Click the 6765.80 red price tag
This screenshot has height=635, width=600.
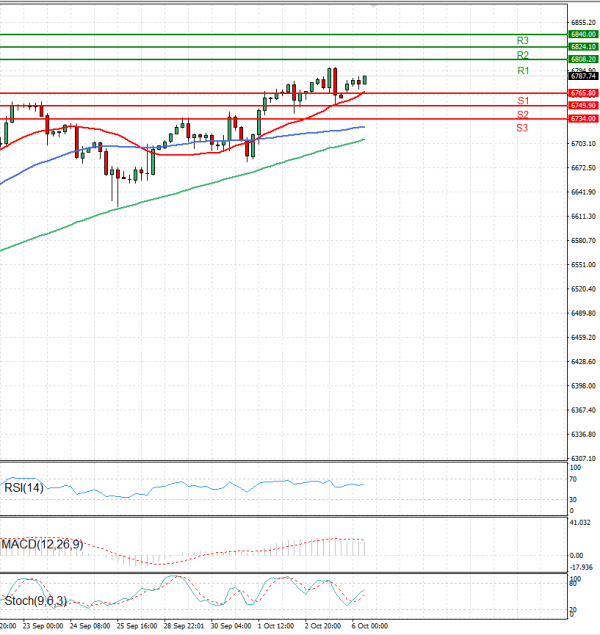(x=583, y=93)
